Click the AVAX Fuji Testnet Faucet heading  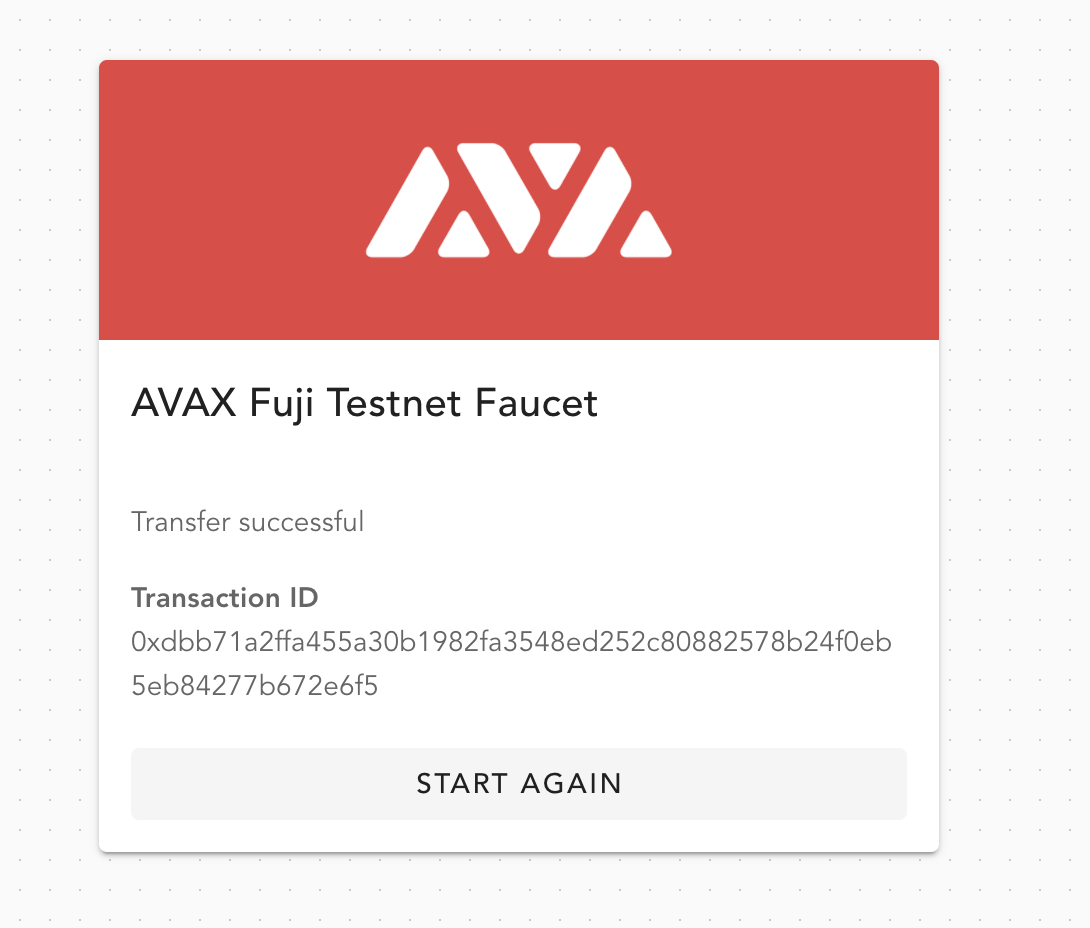[364, 403]
